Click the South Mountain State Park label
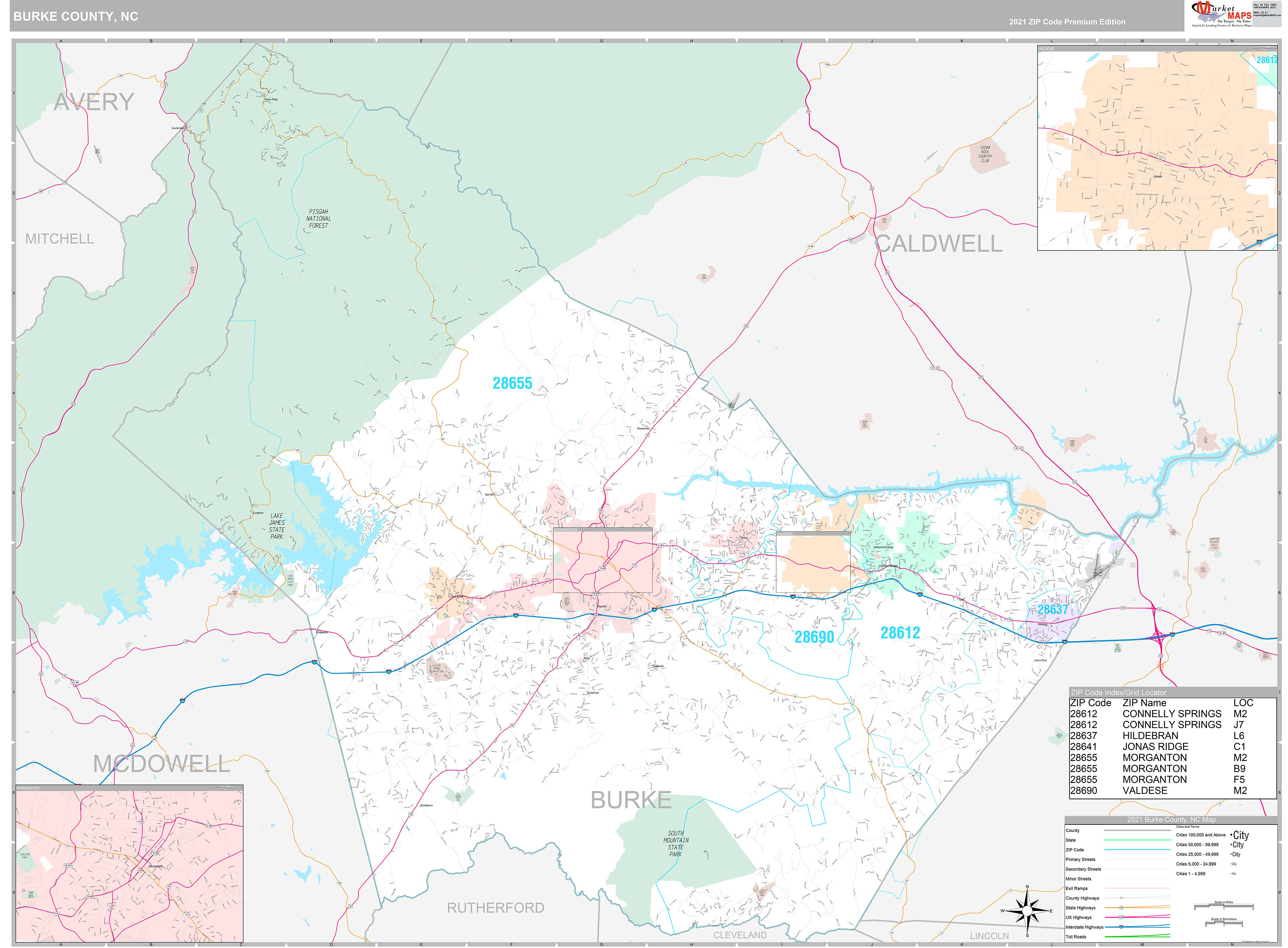This screenshot has width=1288, height=948. pyautogui.click(x=676, y=844)
